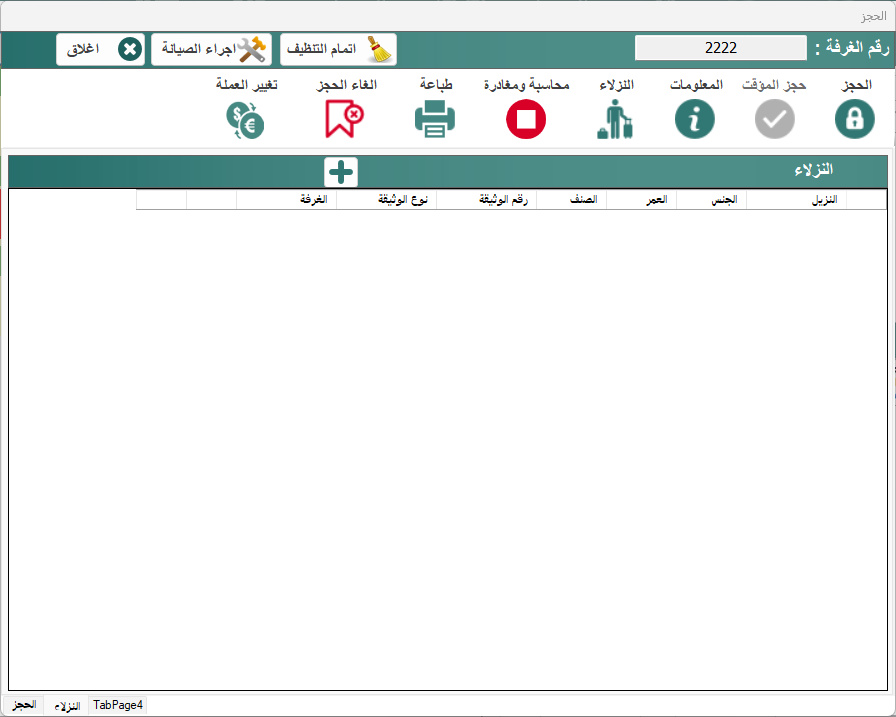The height and width of the screenshot is (717, 896).
Task: Click the المعلومات label text
Action: 697,85
